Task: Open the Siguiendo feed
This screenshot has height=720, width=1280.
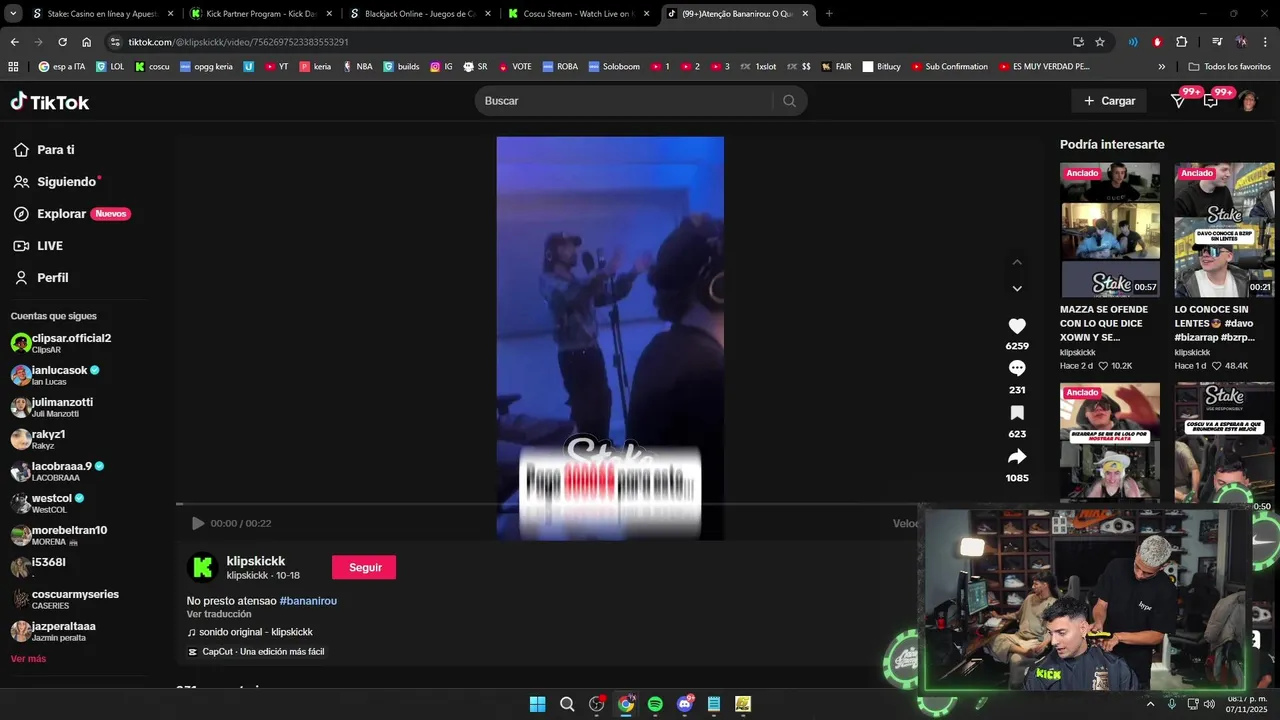Action: point(57,182)
